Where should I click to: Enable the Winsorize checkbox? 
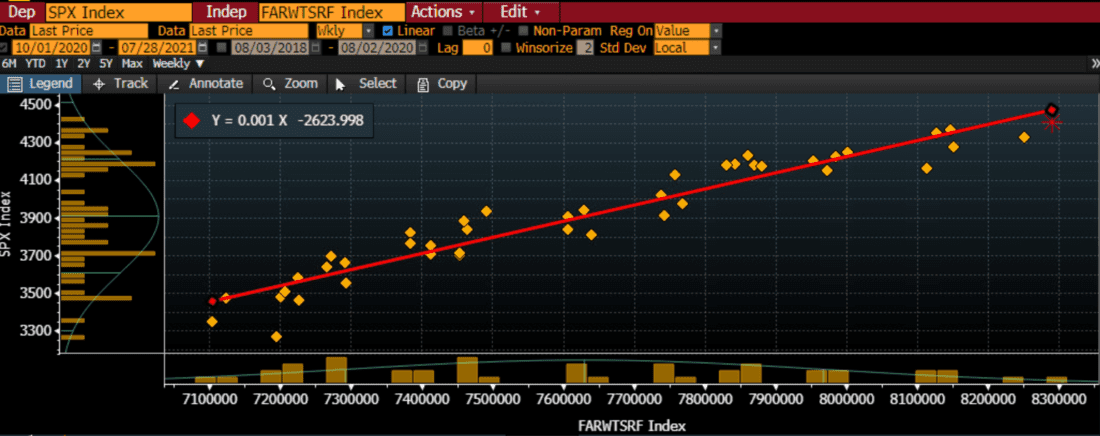505,48
